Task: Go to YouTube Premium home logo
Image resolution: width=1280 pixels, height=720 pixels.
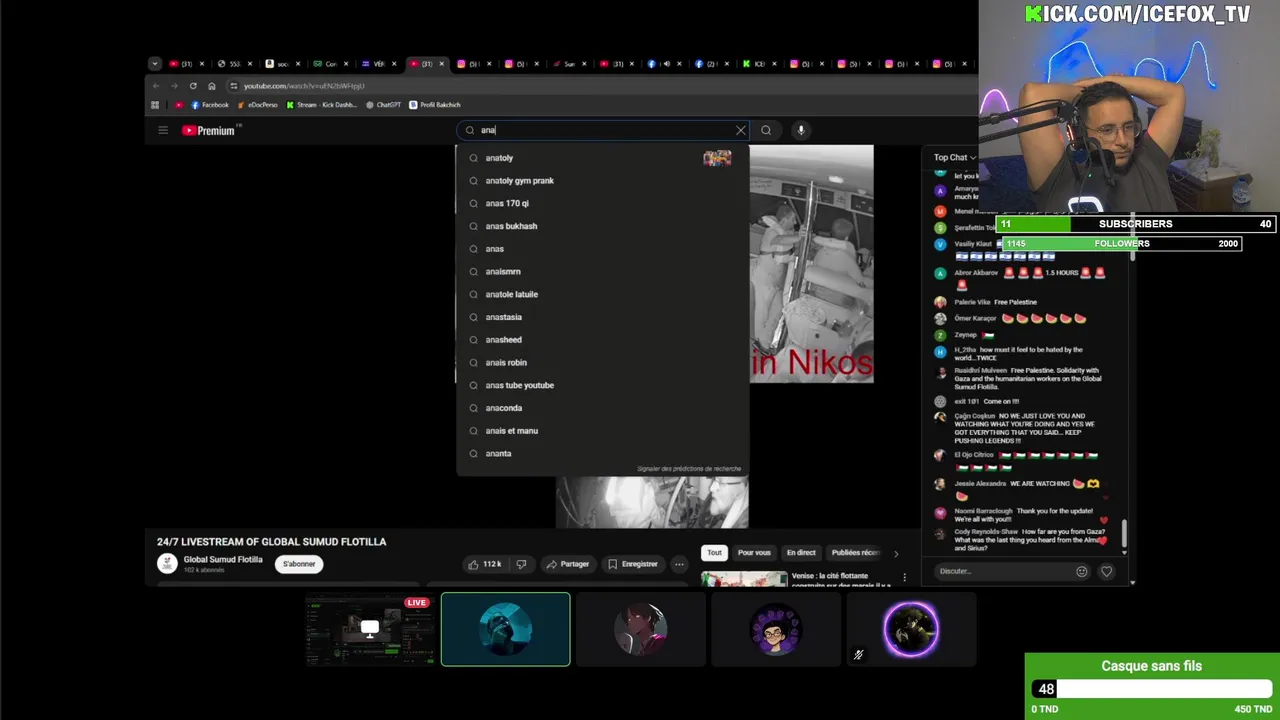Action: coord(209,130)
